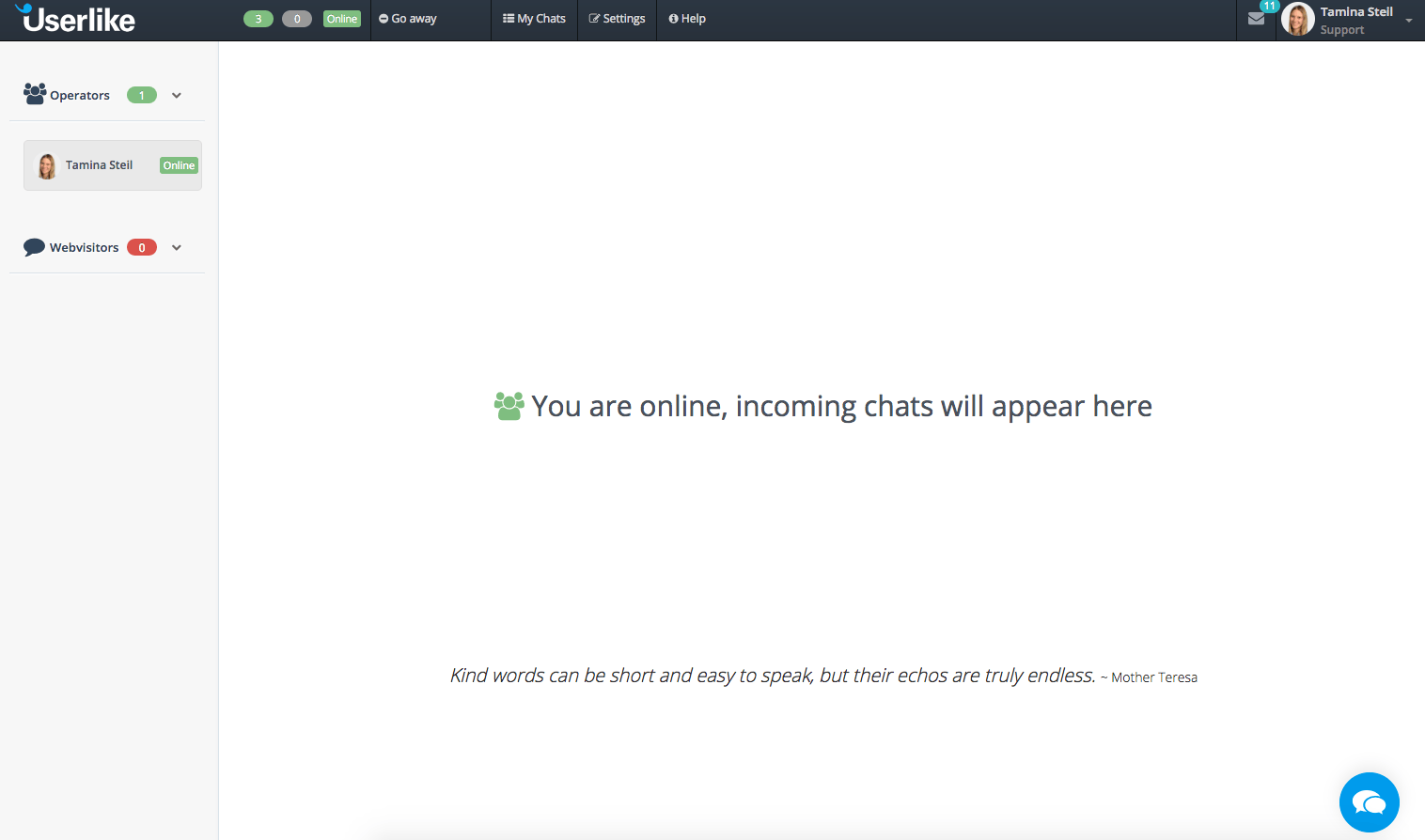Open messages via the envelope icon
The height and width of the screenshot is (840, 1425).
coord(1256,19)
